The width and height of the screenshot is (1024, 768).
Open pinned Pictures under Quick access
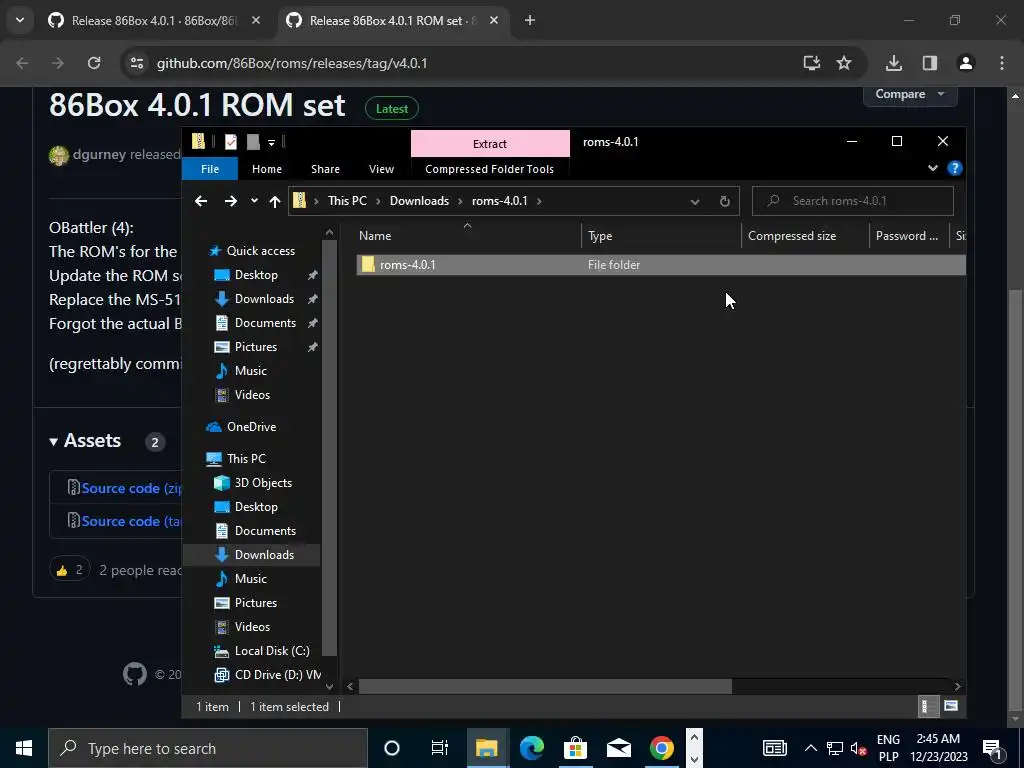coord(255,347)
